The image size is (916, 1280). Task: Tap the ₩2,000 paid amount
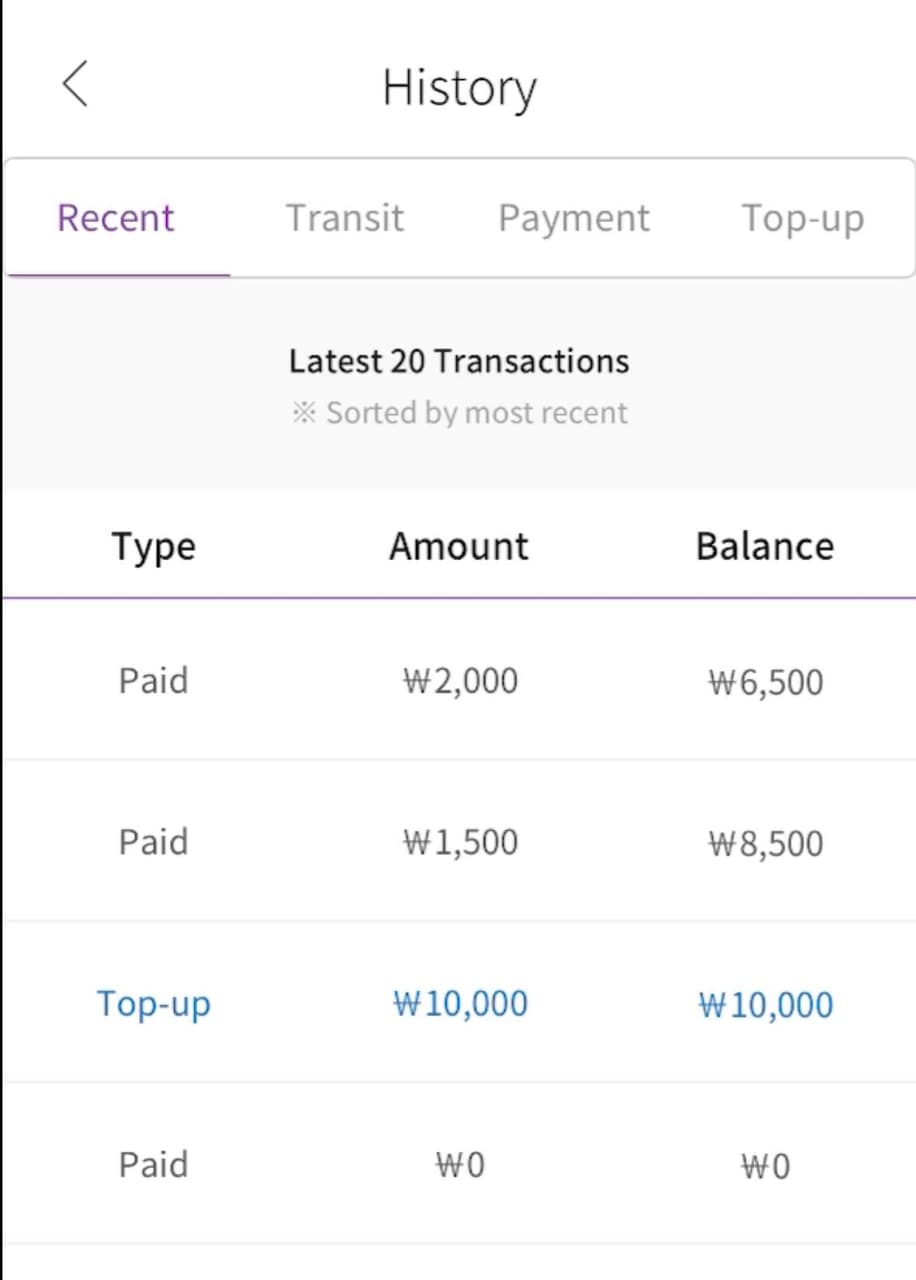(460, 681)
